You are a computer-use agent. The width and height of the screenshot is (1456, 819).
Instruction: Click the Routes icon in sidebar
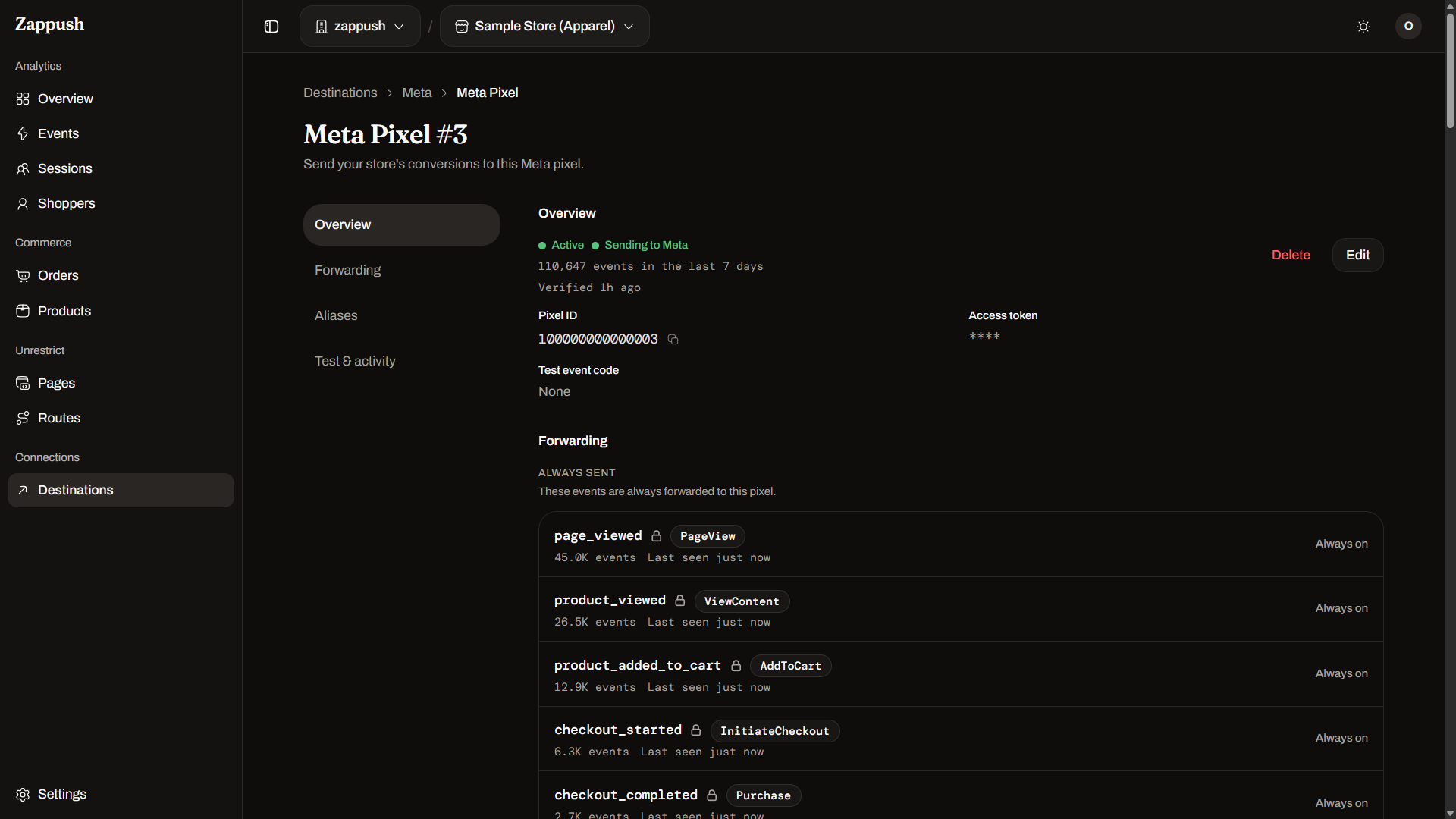[x=23, y=419]
